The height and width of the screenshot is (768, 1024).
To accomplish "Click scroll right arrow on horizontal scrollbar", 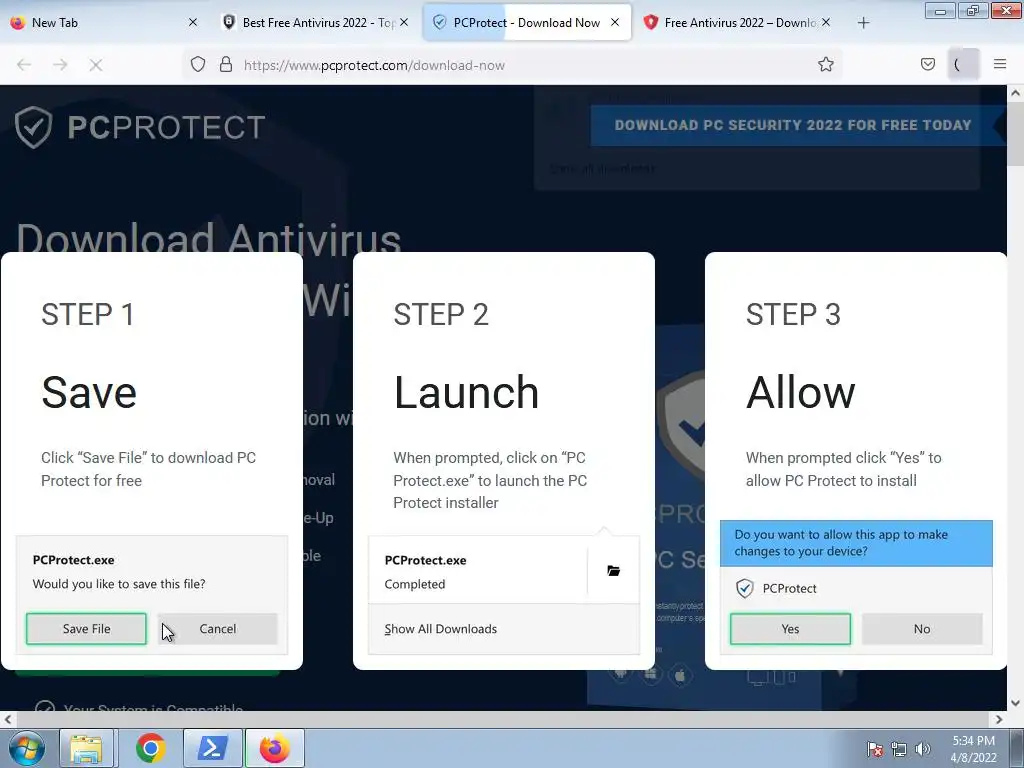I will (x=999, y=719).
